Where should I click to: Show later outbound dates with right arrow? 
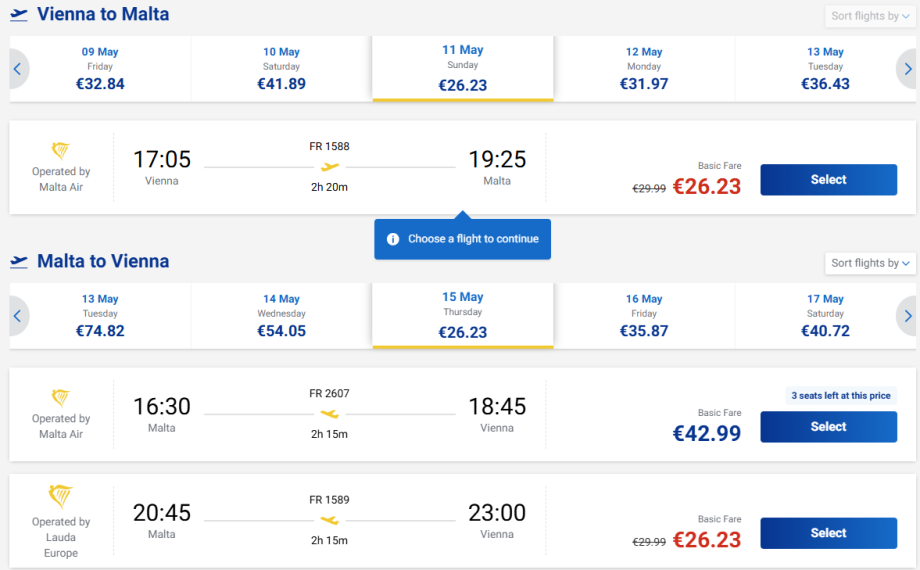coord(907,69)
